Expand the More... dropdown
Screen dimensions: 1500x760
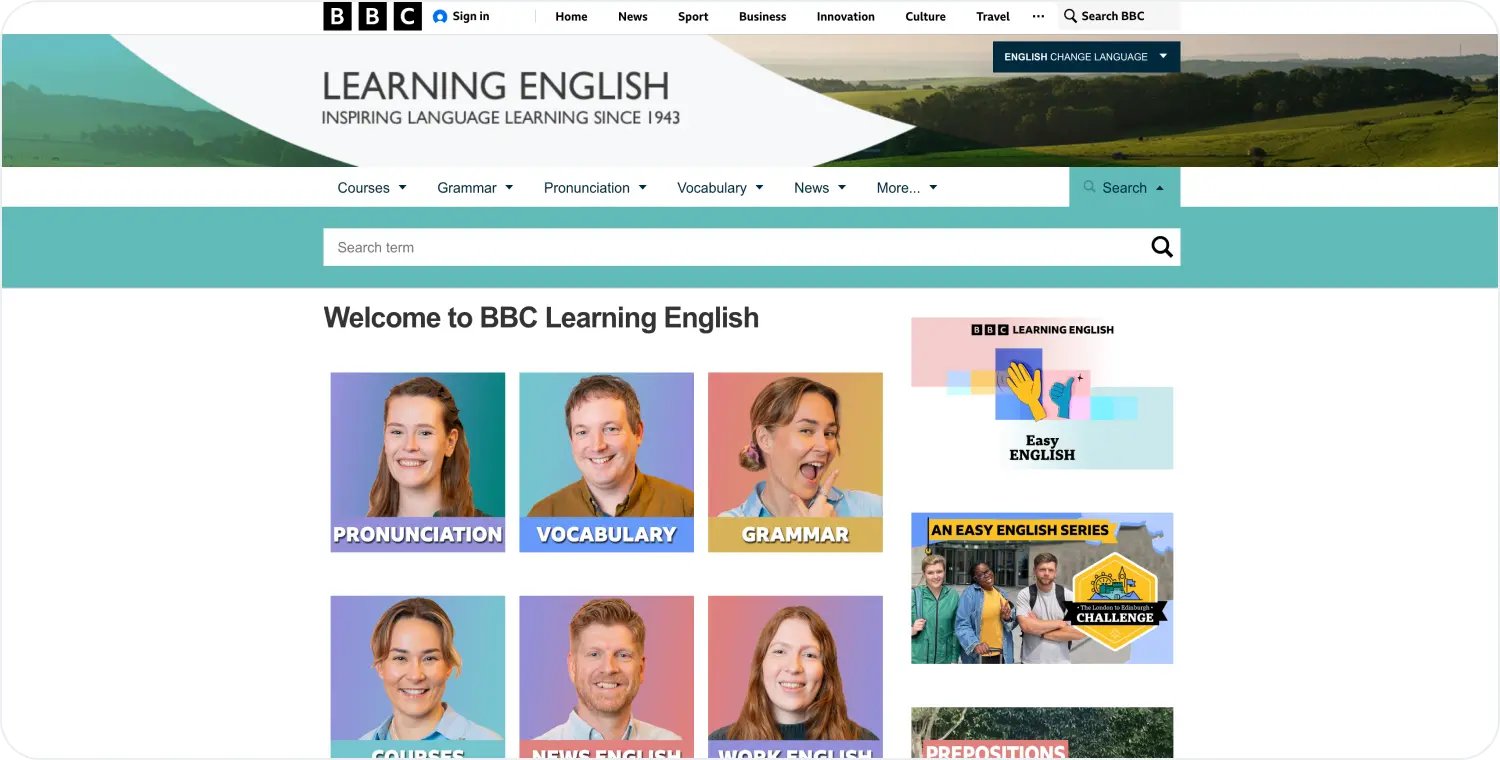pyautogui.click(x=906, y=187)
